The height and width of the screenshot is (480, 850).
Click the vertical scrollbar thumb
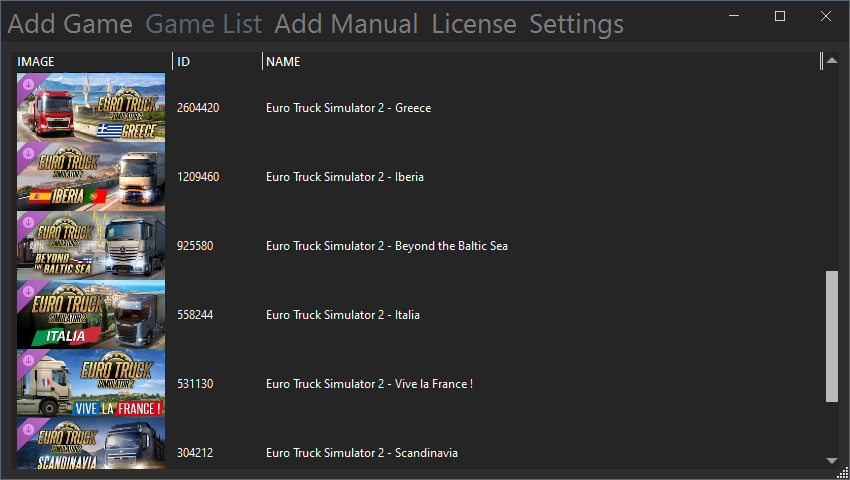pyautogui.click(x=832, y=336)
